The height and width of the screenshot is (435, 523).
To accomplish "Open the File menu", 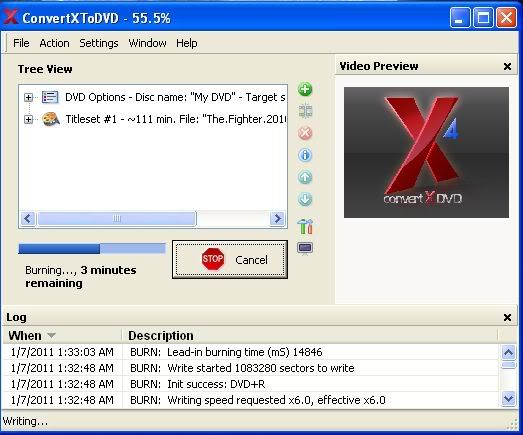I will pyautogui.click(x=21, y=43).
